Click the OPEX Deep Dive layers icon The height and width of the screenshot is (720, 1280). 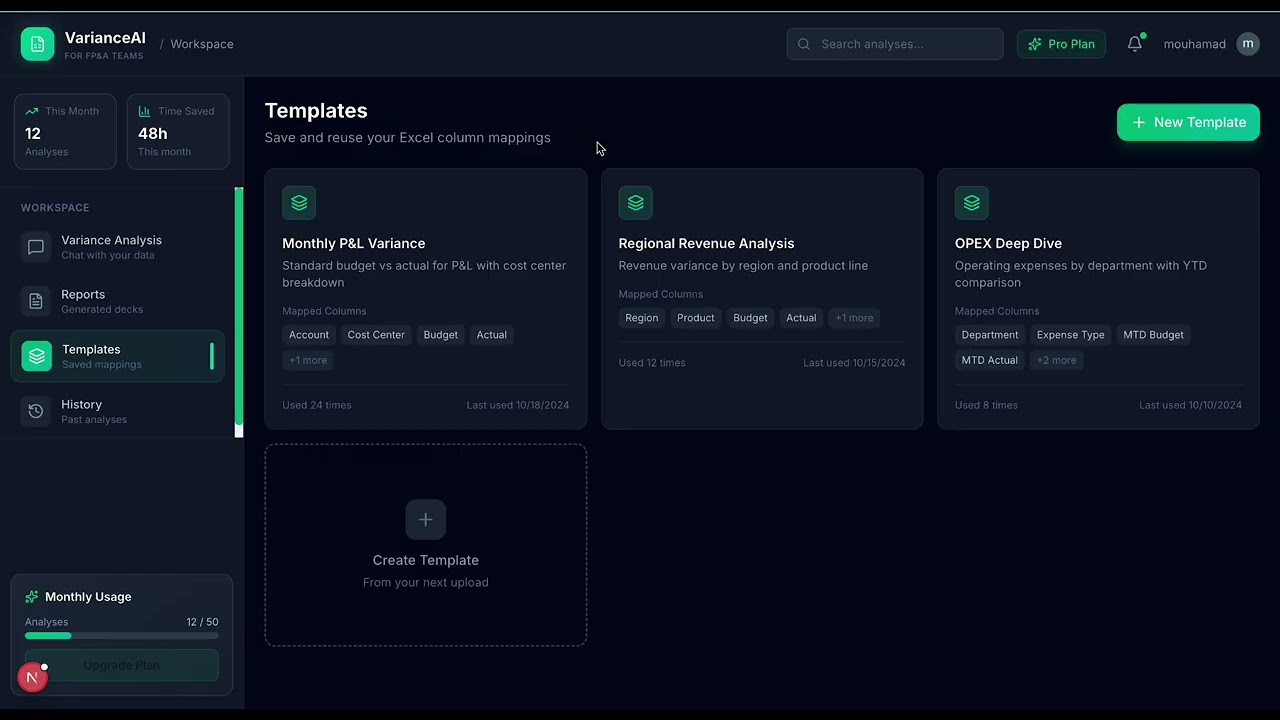point(972,203)
